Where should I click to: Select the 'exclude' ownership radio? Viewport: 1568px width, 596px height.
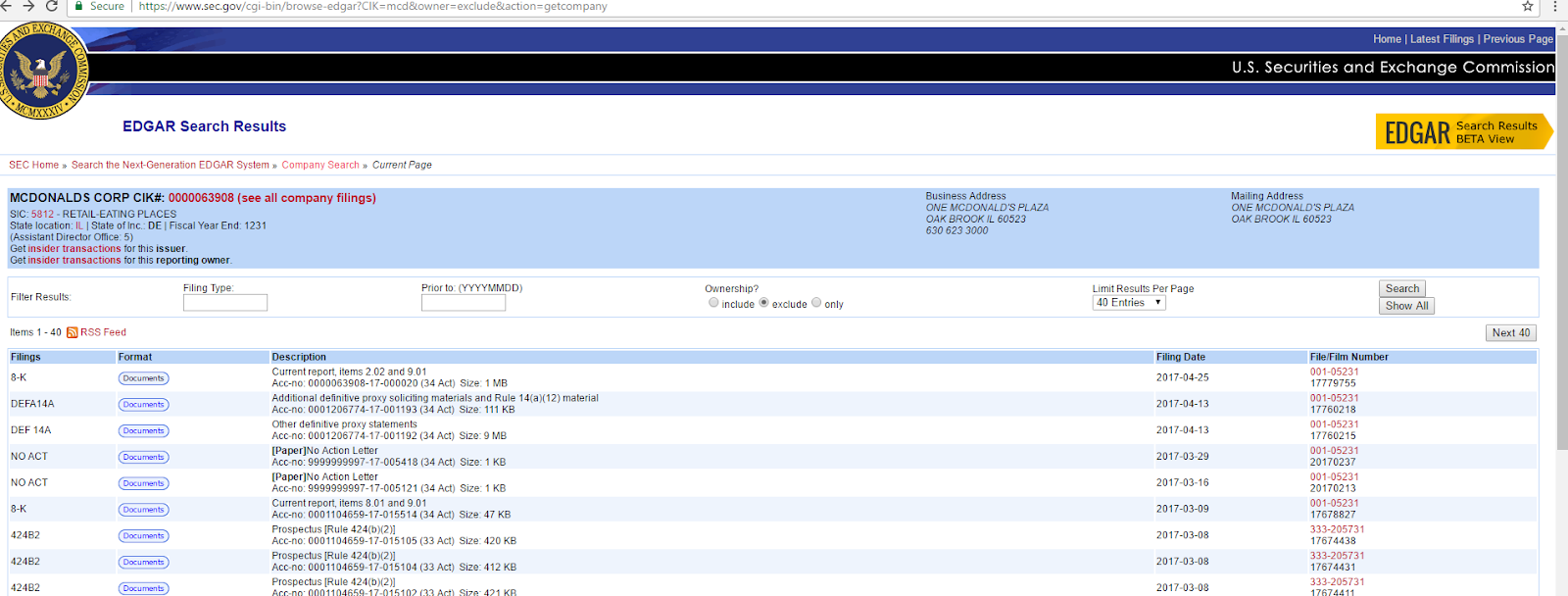(763, 303)
